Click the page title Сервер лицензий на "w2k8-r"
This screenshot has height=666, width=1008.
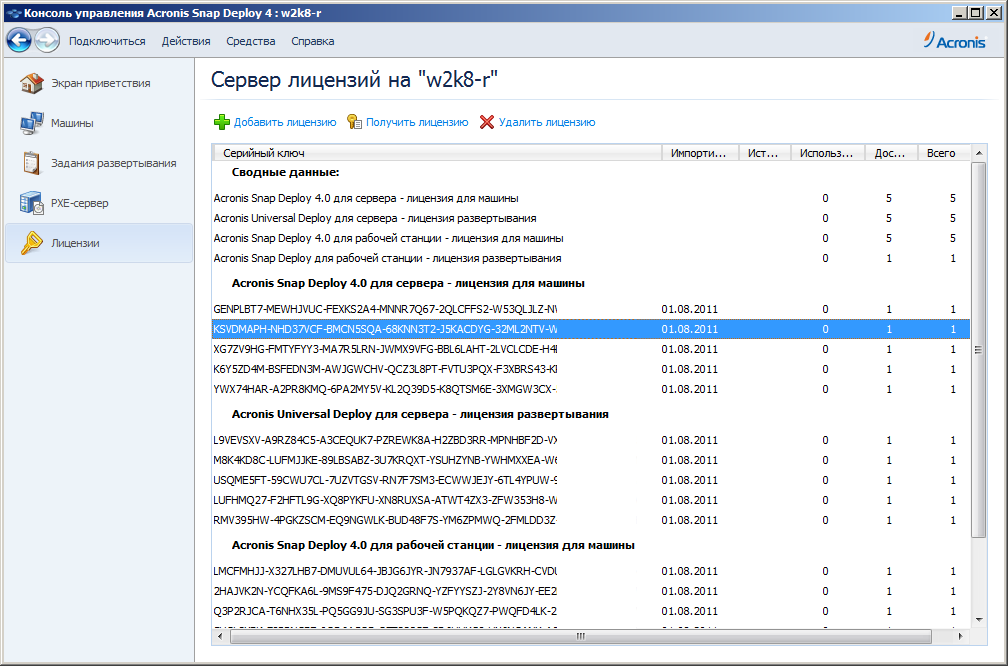355,80
